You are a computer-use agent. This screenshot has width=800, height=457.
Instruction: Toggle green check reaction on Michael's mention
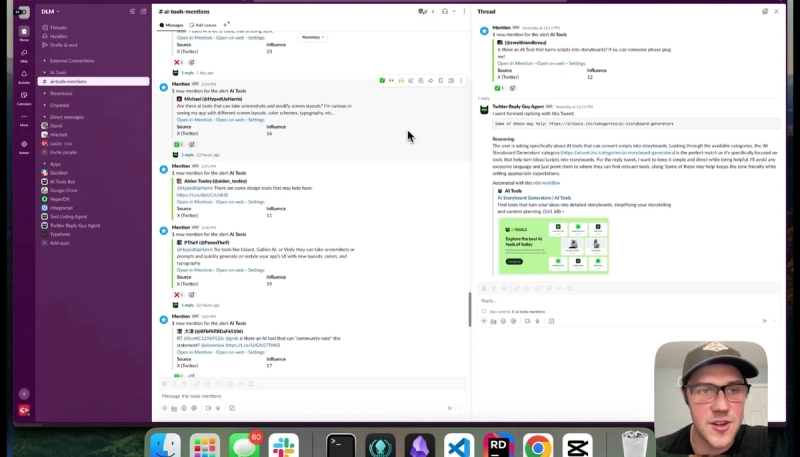pos(178,144)
